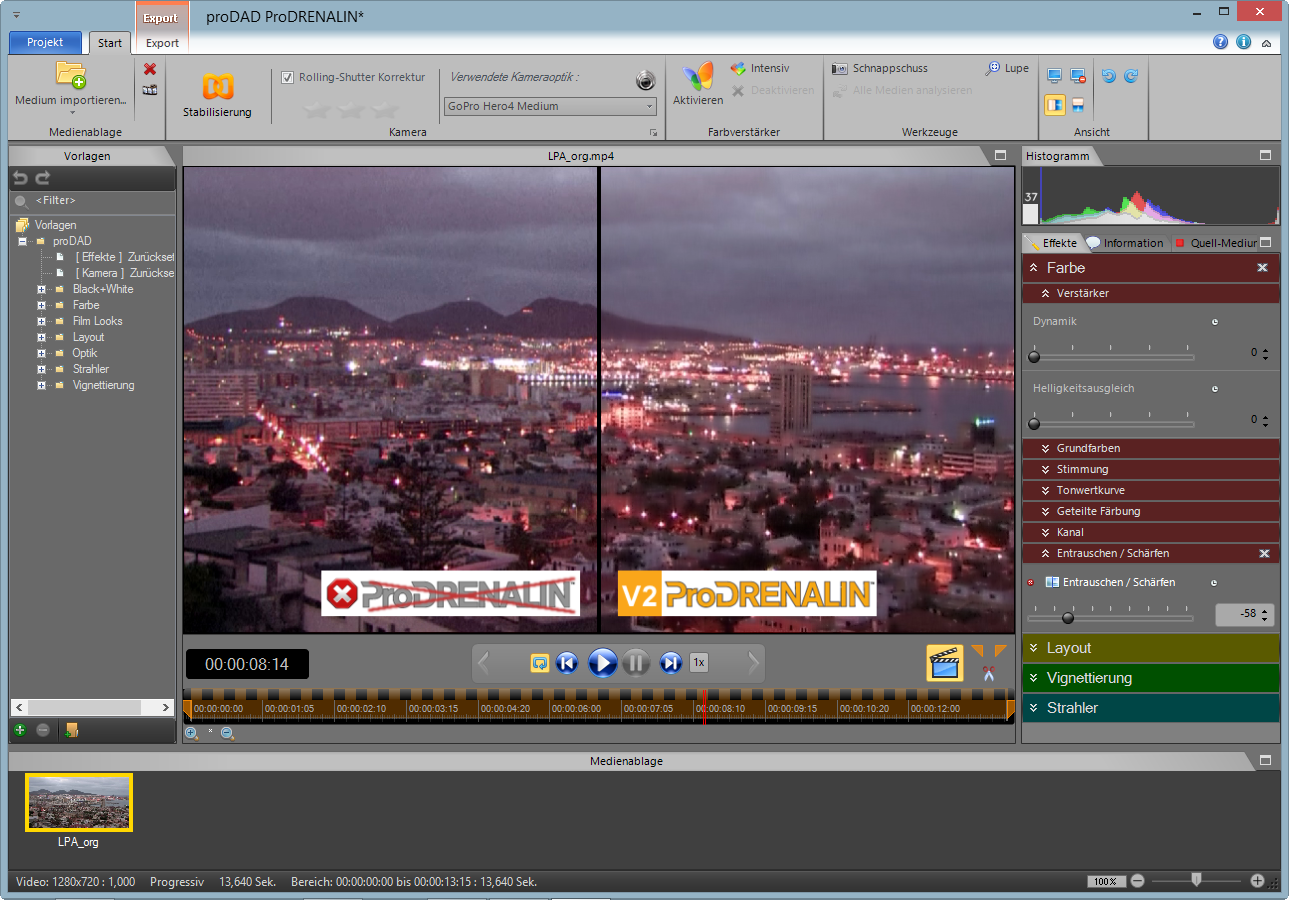Select the LPA_org media thumbnail
Image resolution: width=1289 pixels, height=900 pixels.
click(x=79, y=803)
